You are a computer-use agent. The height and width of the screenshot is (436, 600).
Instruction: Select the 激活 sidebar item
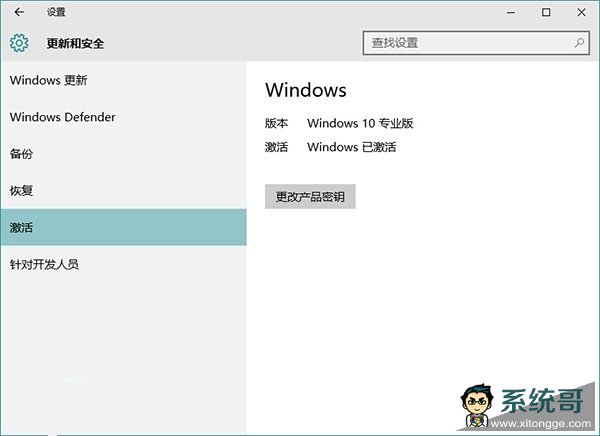(124, 227)
